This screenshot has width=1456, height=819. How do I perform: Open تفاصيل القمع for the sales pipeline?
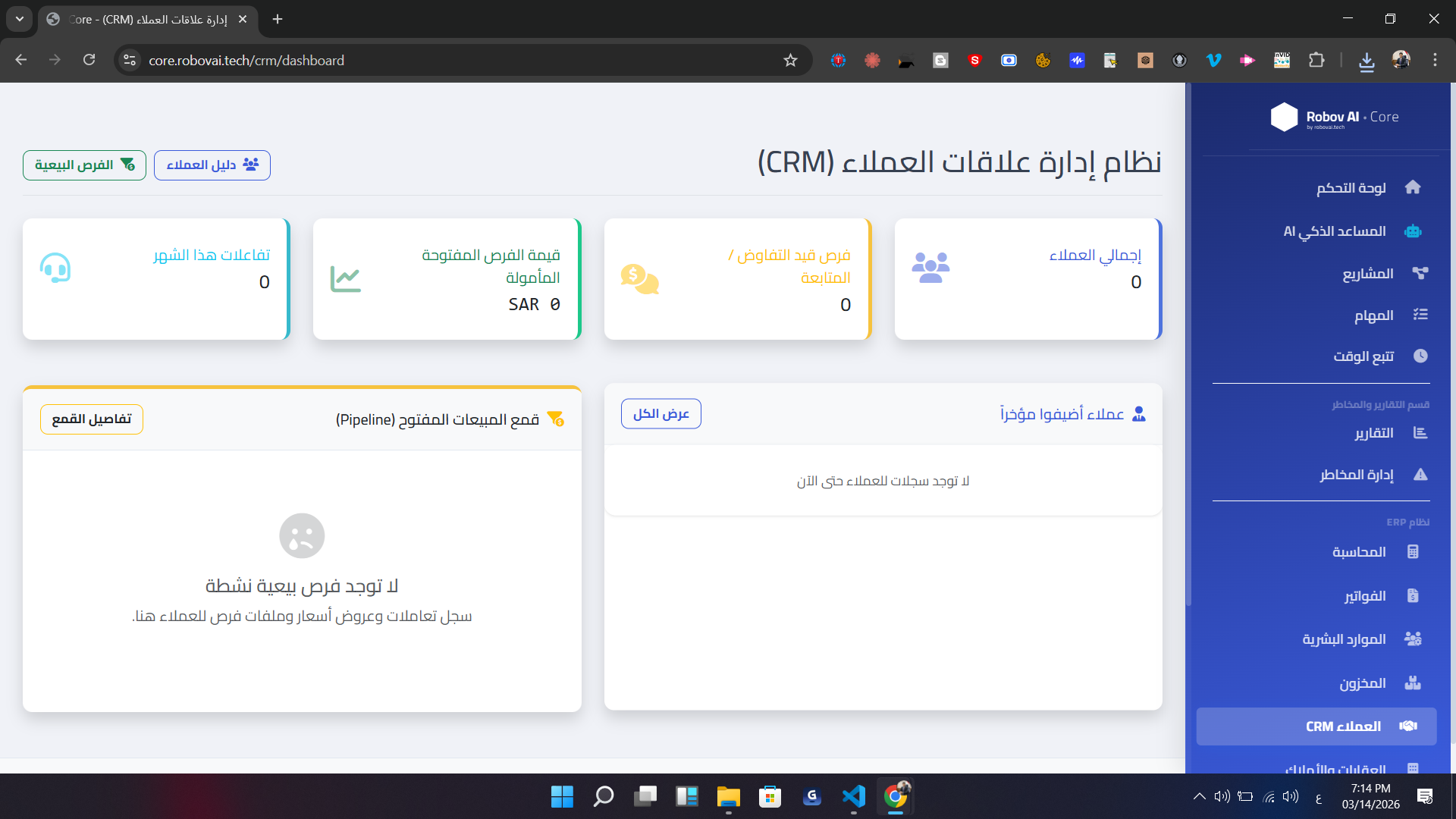91,419
